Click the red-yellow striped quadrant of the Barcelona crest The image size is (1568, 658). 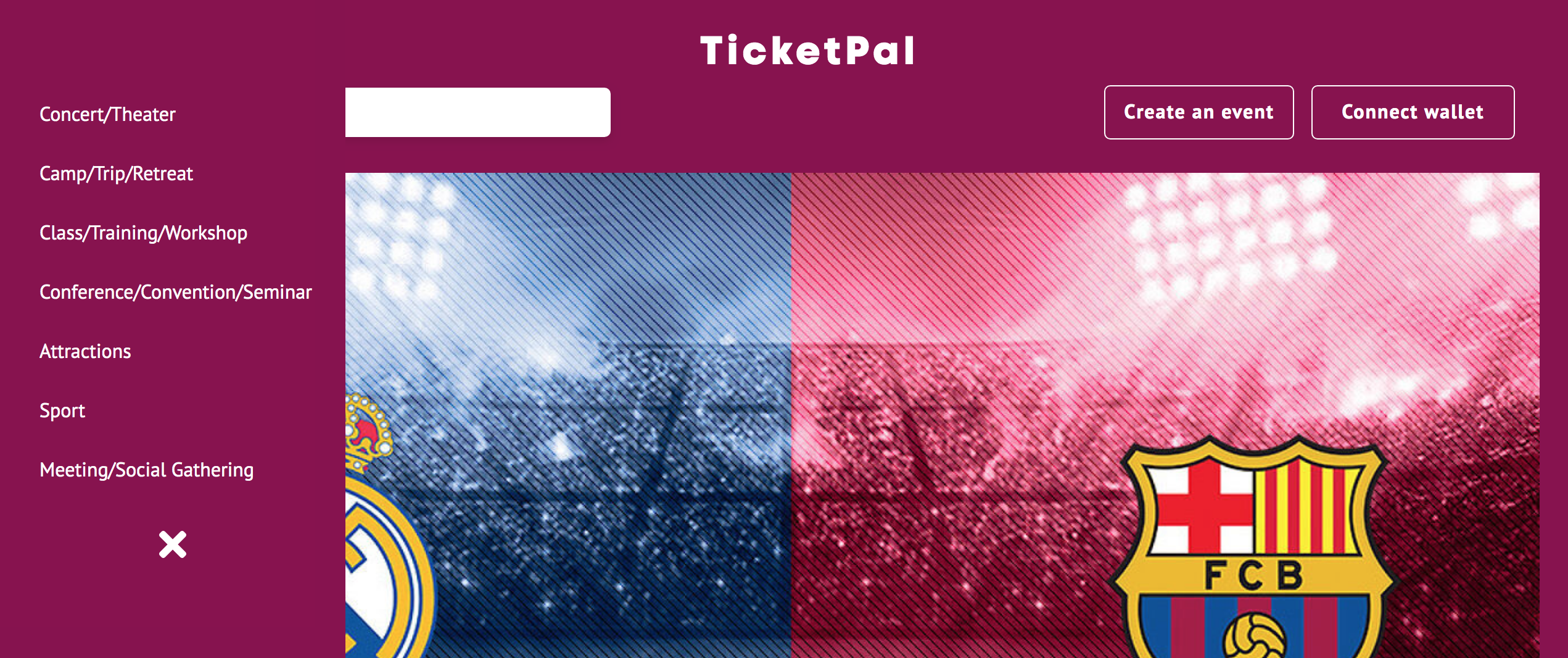click(x=1307, y=507)
